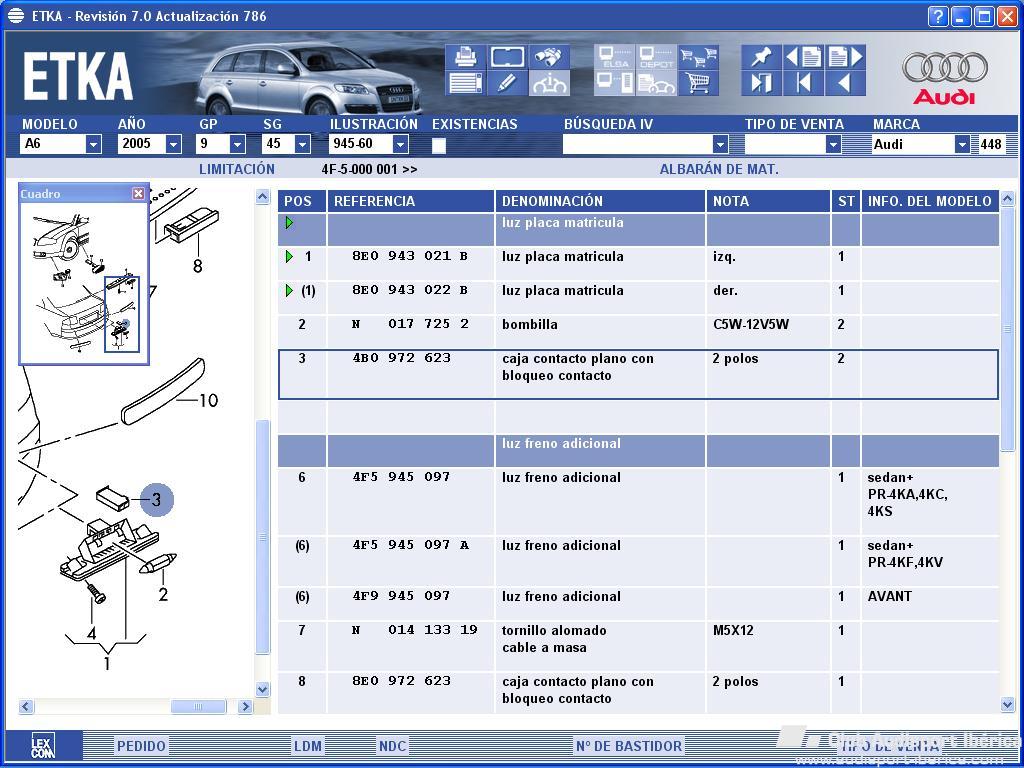Click the Nº DE BASTIDOR tab
1024x768 pixels.
629,746
